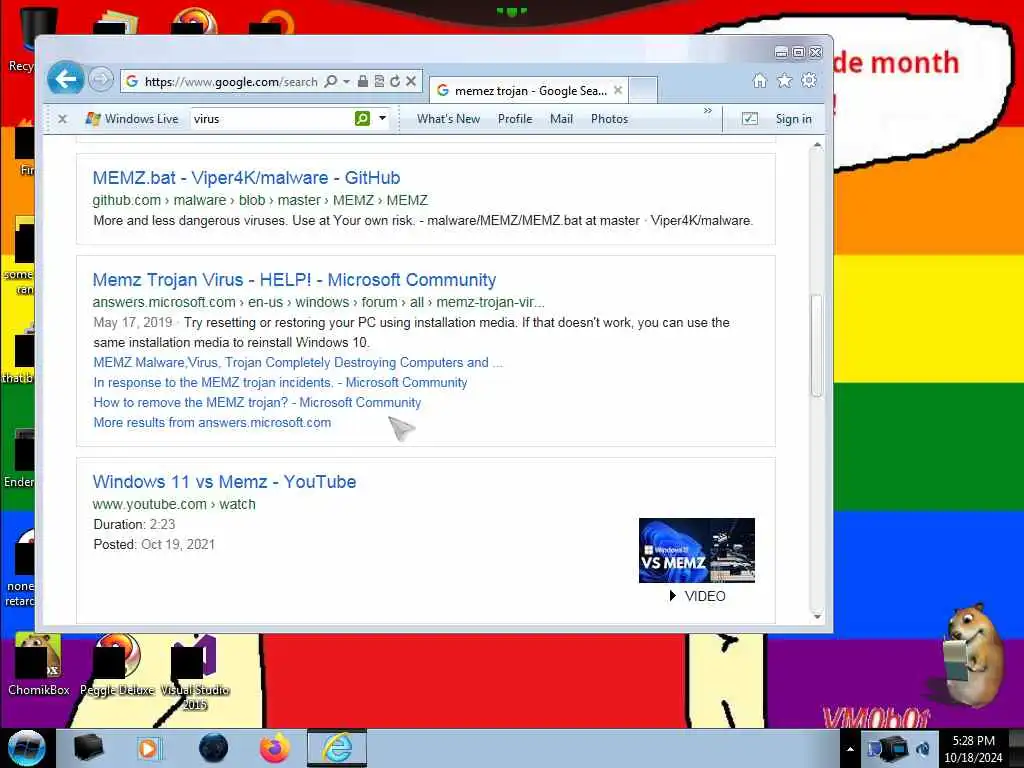
Task: Open the Photos toolbar item
Action: point(609,119)
